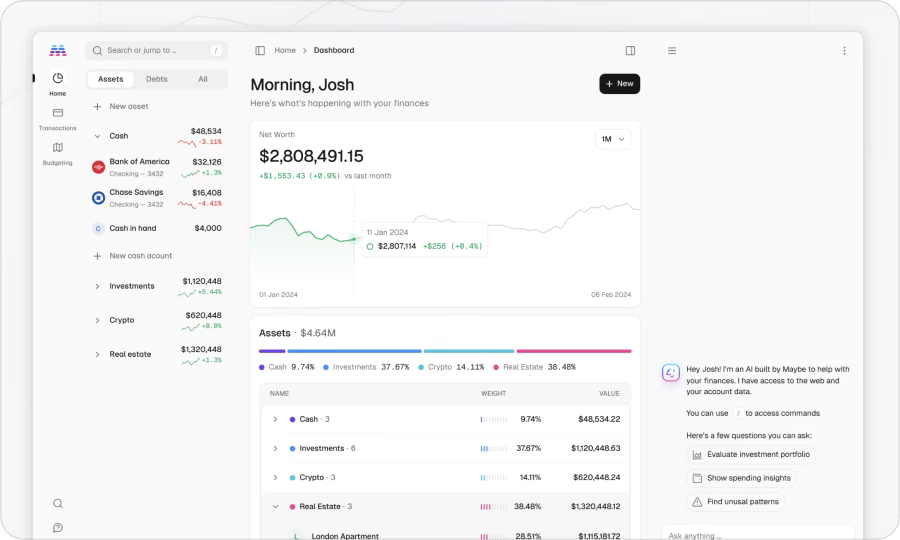Click the plus icon beside New asset
Screen dimensions: 900x540
[98, 106]
